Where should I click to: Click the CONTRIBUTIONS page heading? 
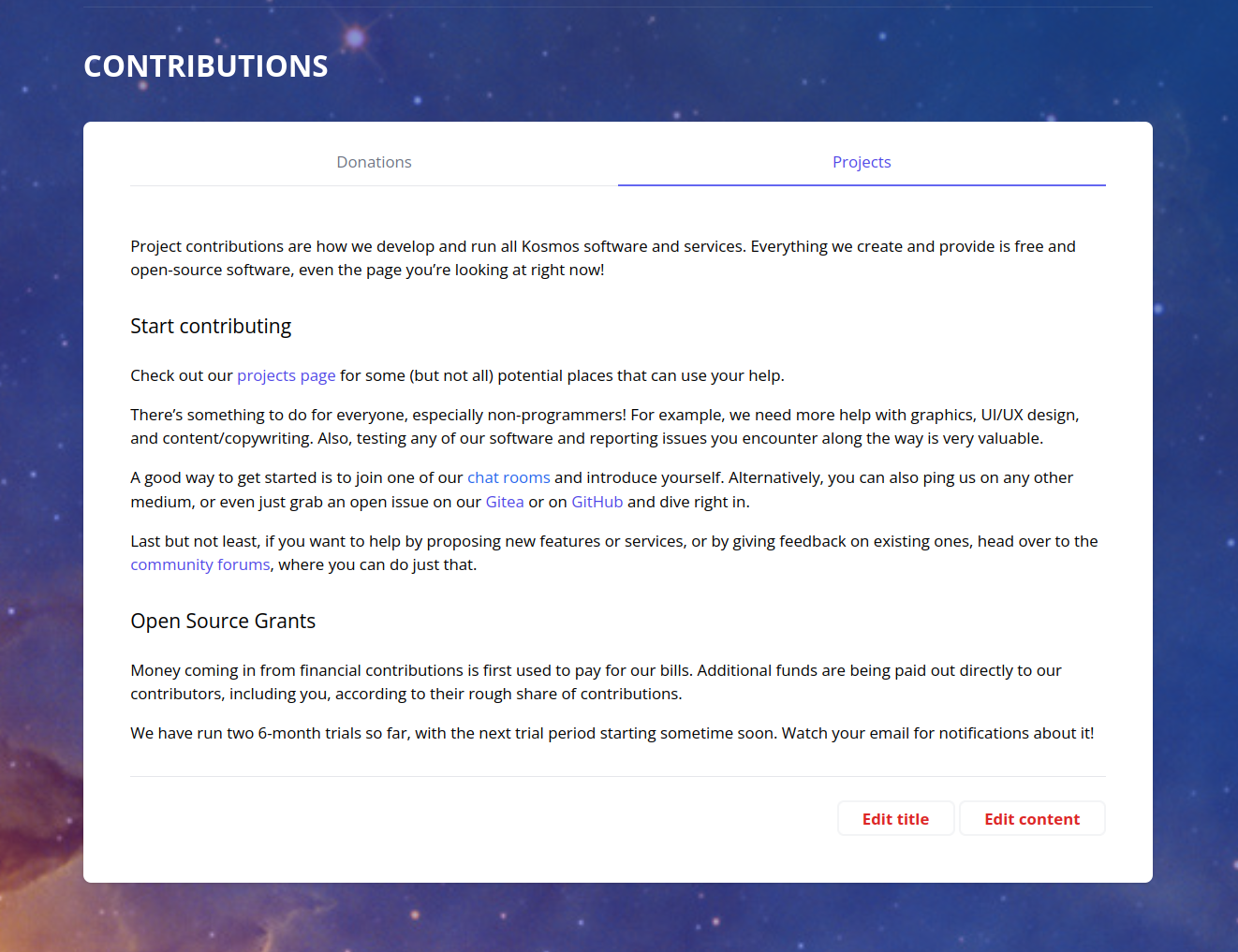(x=205, y=66)
